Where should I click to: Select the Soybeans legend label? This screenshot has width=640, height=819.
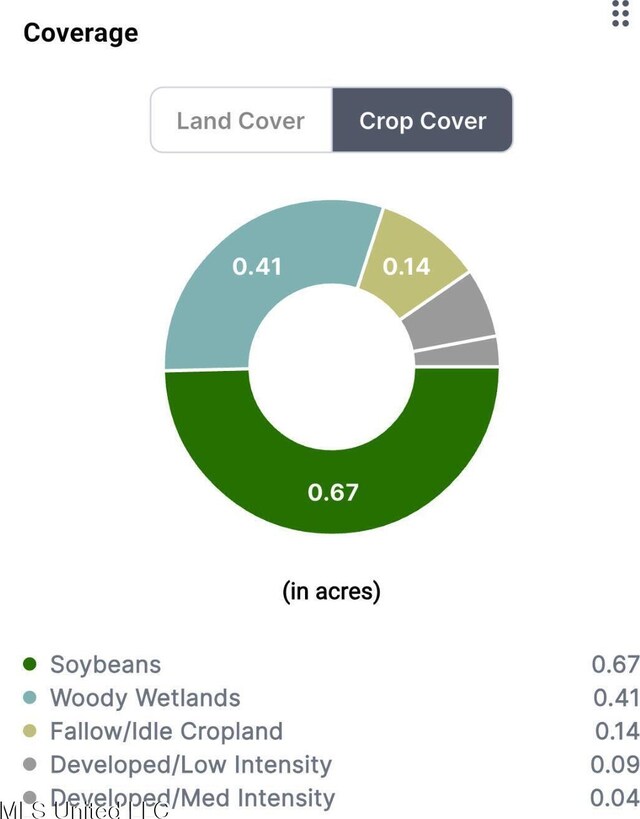click(106, 665)
